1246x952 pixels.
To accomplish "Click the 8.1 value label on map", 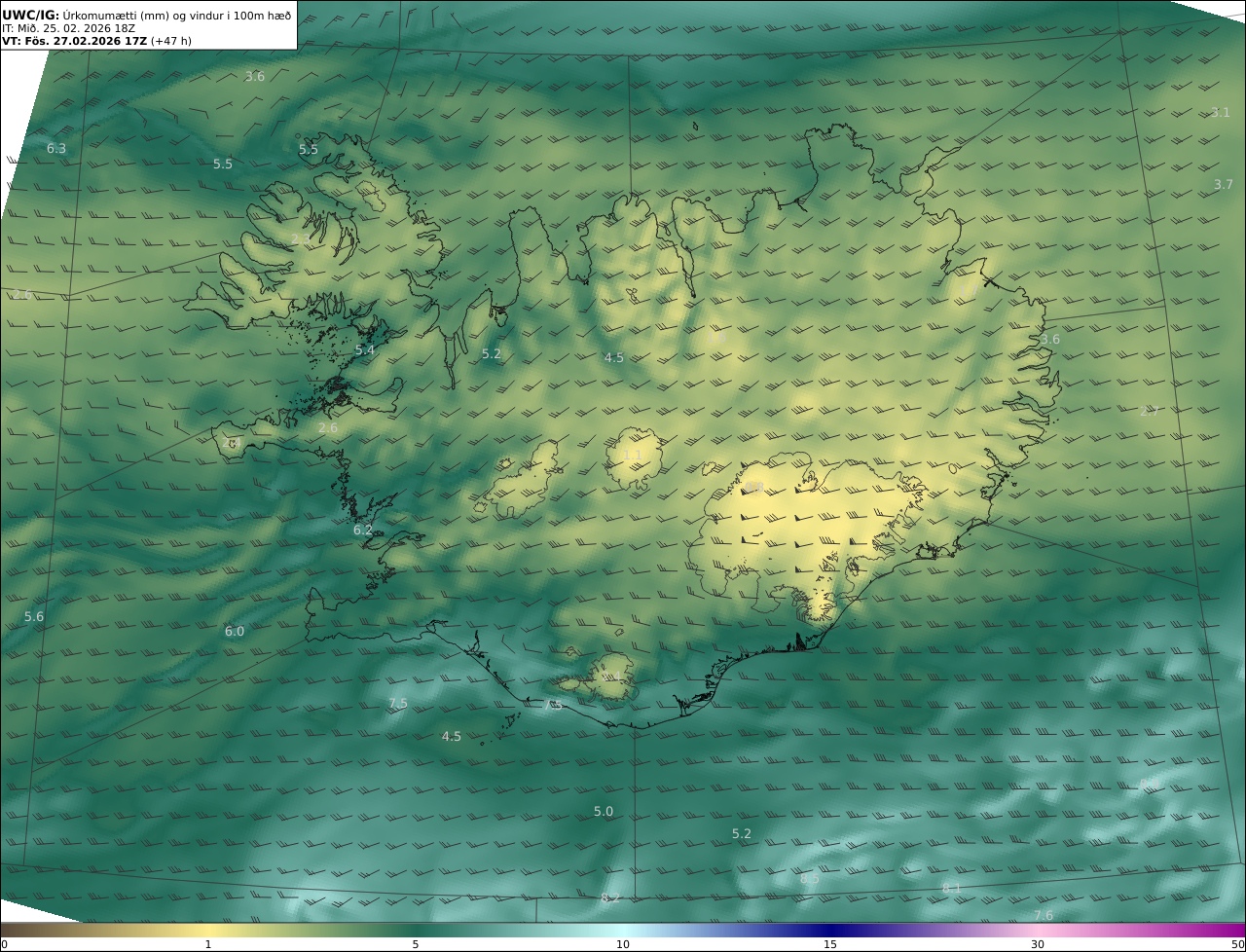I will coord(952,889).
